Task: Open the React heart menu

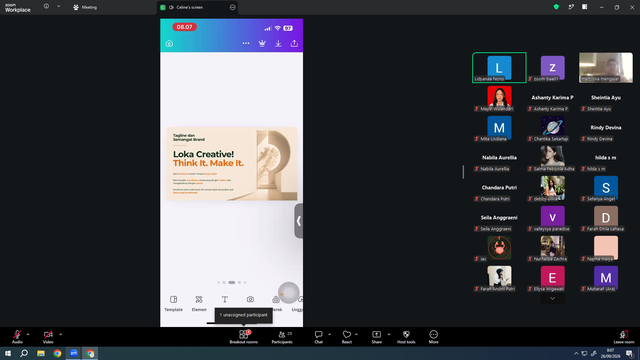Action: point(347,337)
